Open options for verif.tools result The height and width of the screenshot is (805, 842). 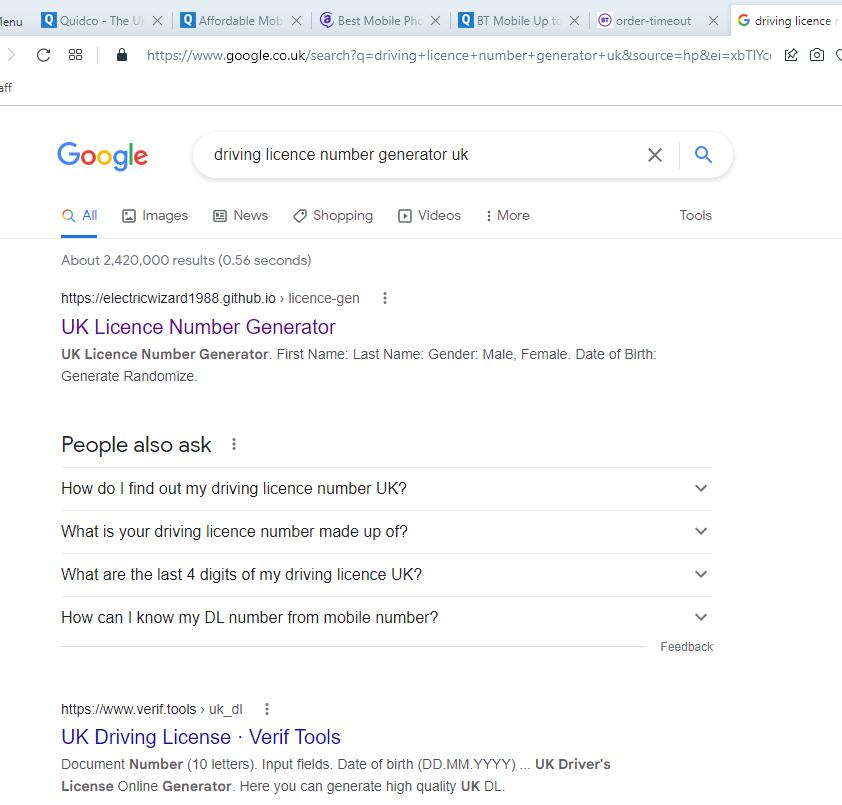click(x=267, y=709)
